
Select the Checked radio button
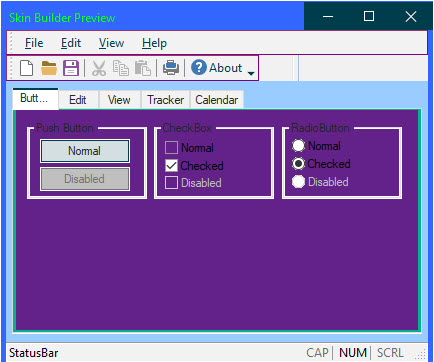(x=298, y=164)
